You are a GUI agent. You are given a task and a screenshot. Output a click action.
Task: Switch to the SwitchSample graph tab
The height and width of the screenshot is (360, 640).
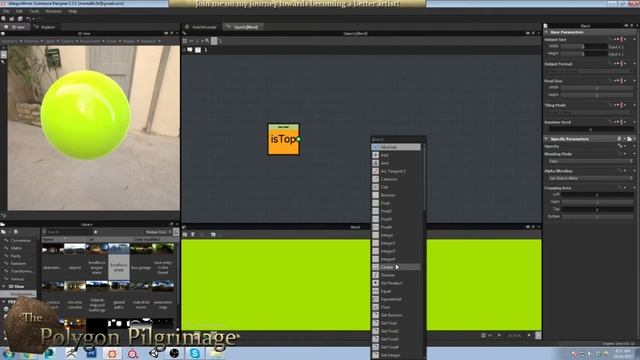tap(201, 27)
